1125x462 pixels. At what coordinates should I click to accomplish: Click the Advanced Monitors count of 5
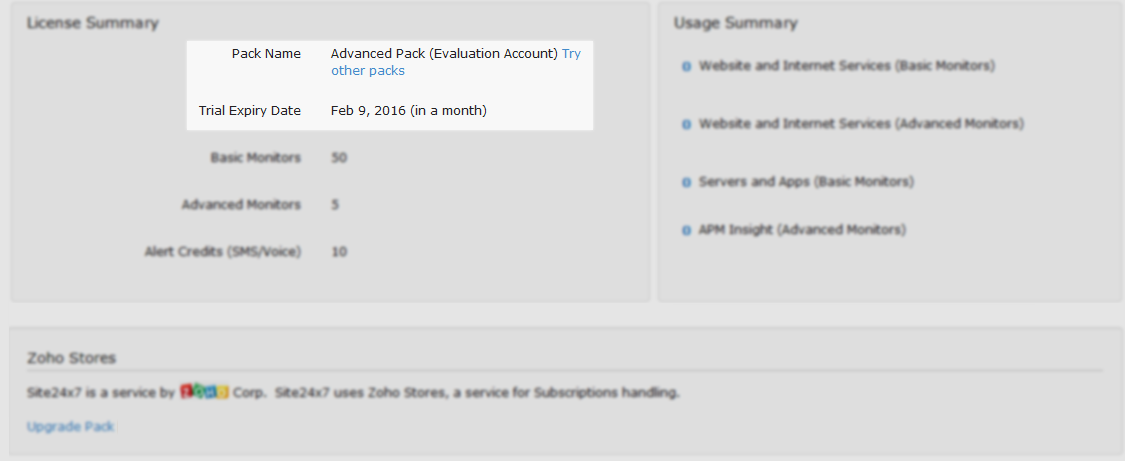[x=335, y=205]
